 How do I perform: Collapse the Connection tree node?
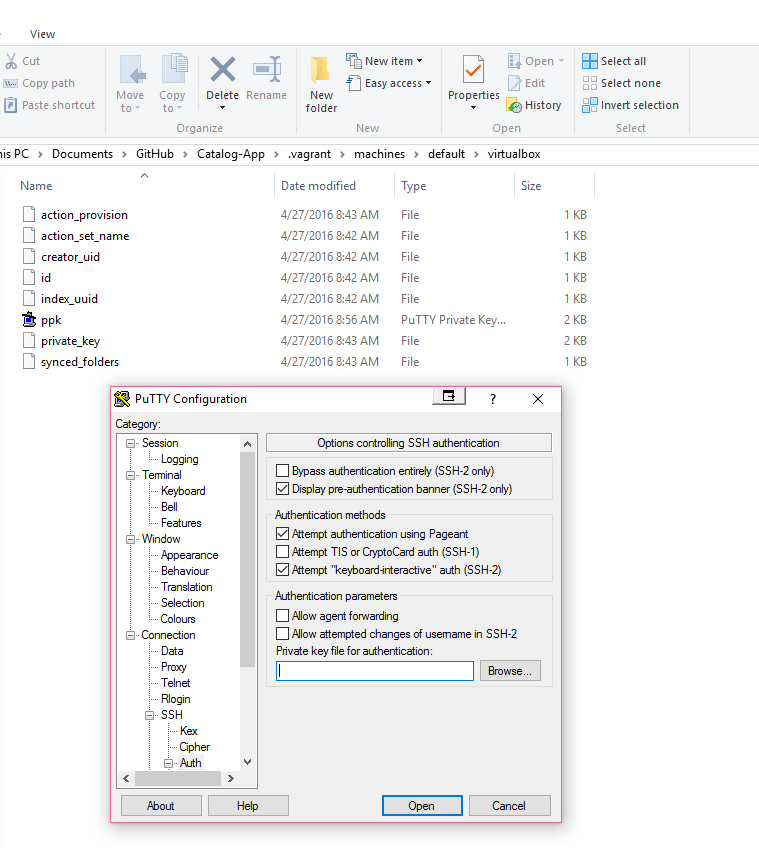(x=130, y=635)
